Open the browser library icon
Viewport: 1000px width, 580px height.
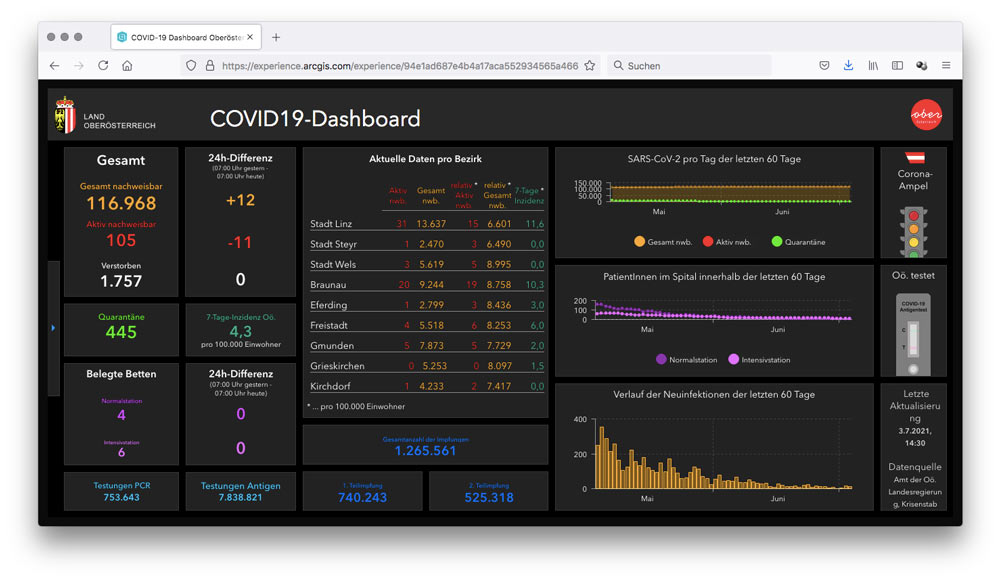click(x=873, y=66)
